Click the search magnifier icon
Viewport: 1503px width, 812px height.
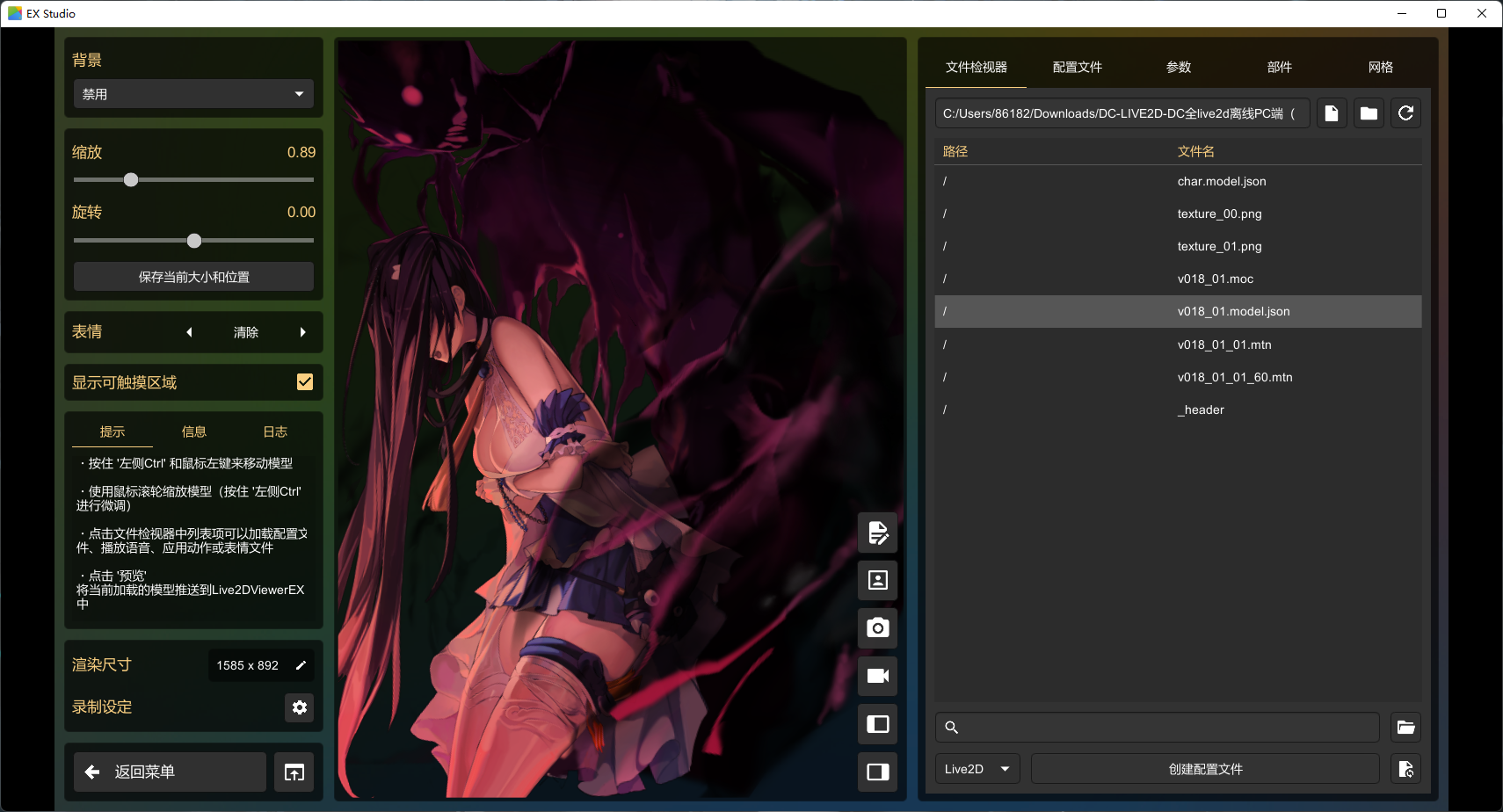[x=951, y=728]
